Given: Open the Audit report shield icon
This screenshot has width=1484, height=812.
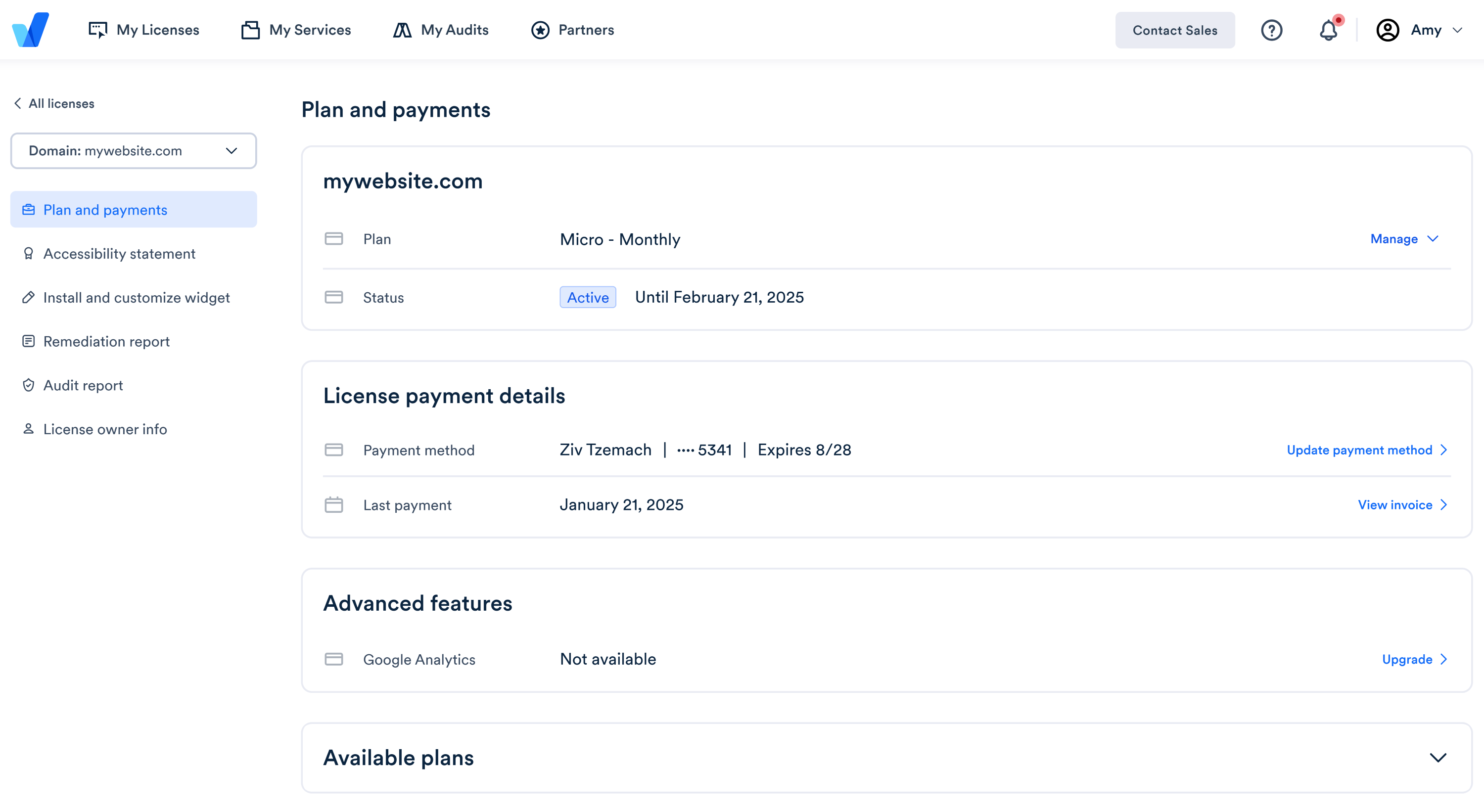Looking at the screenshot, I should click(28, 385).
